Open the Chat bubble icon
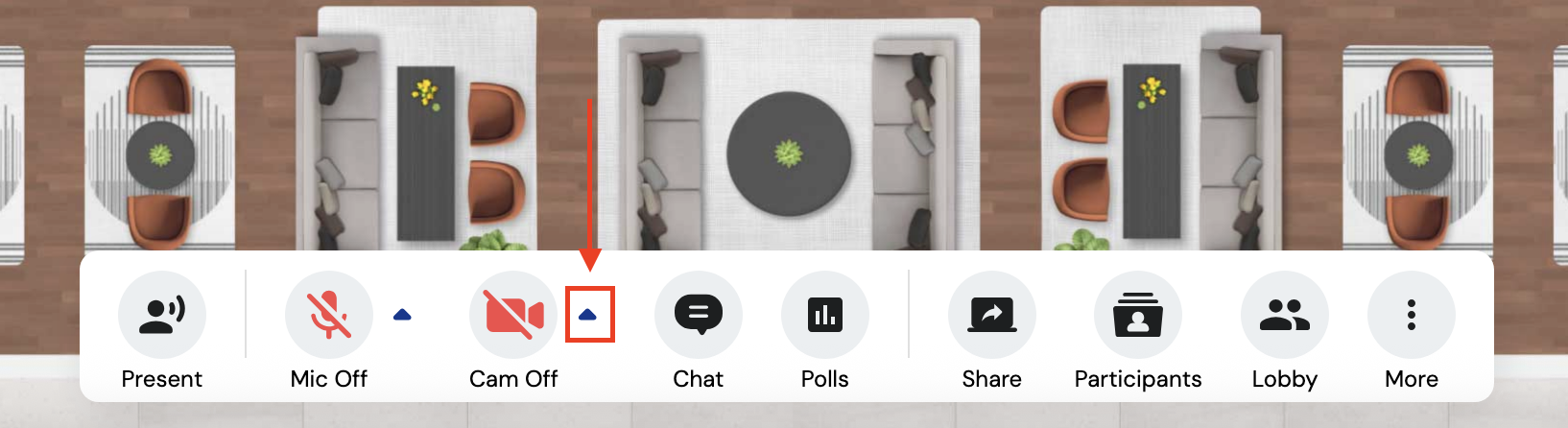This screenshot has height=428, width=1568. click(699, 315)
